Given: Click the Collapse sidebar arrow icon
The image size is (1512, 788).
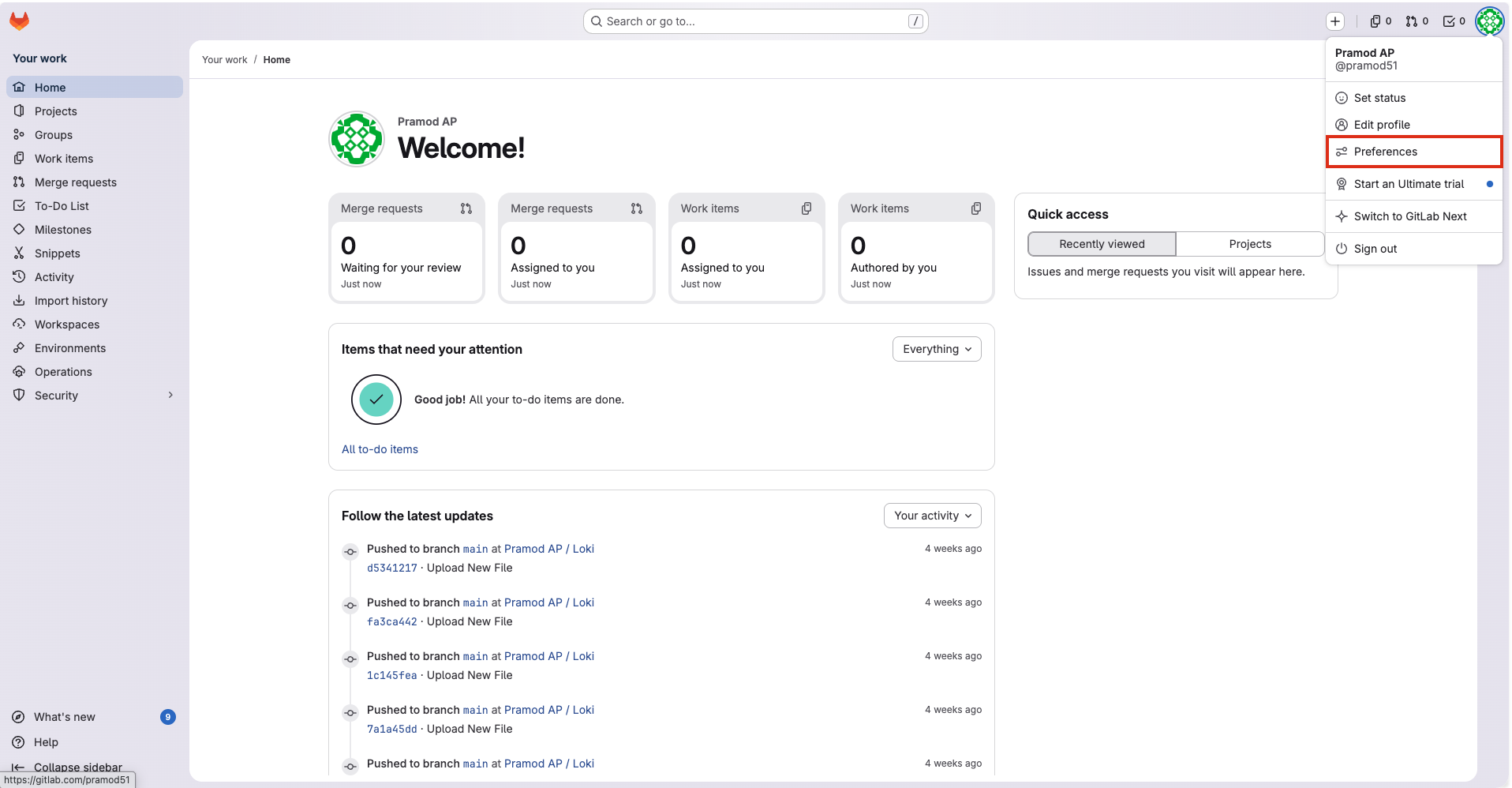Looking at the screenshot, I should (x=18, y=767).
